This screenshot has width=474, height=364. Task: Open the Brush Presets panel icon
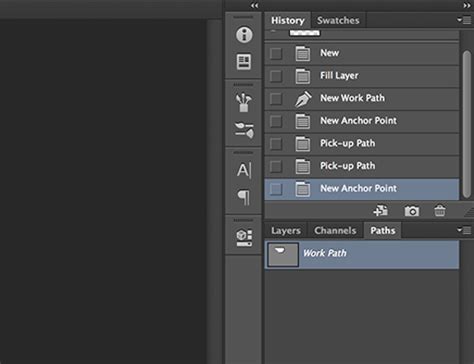click(x=244, y=102)
